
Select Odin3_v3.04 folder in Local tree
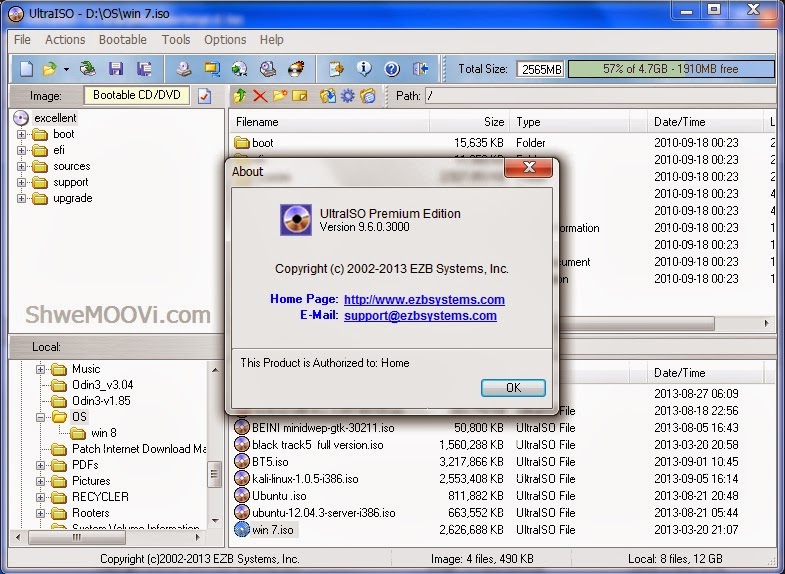coord(103,385)
